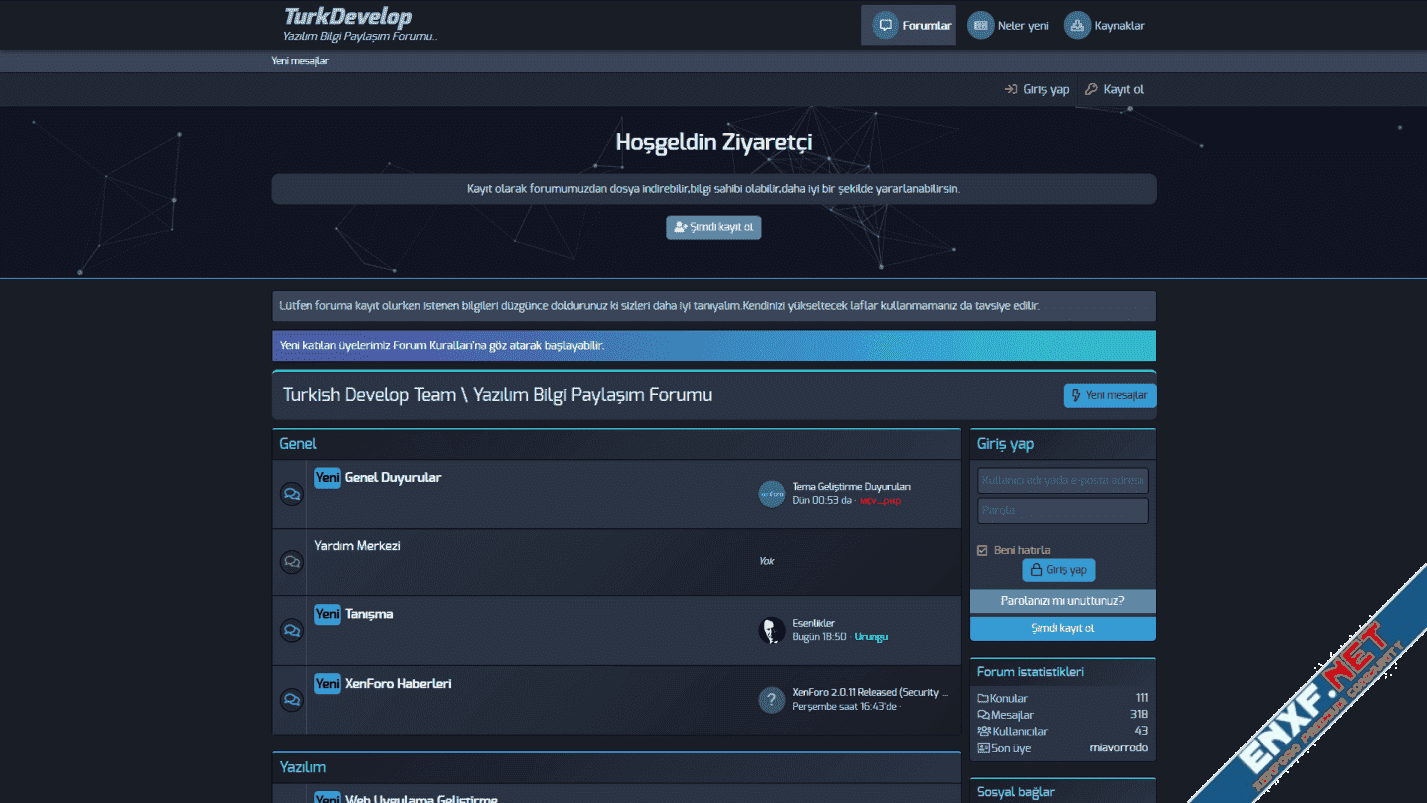Click the question mark avatar icon

(x=771, y=700)
